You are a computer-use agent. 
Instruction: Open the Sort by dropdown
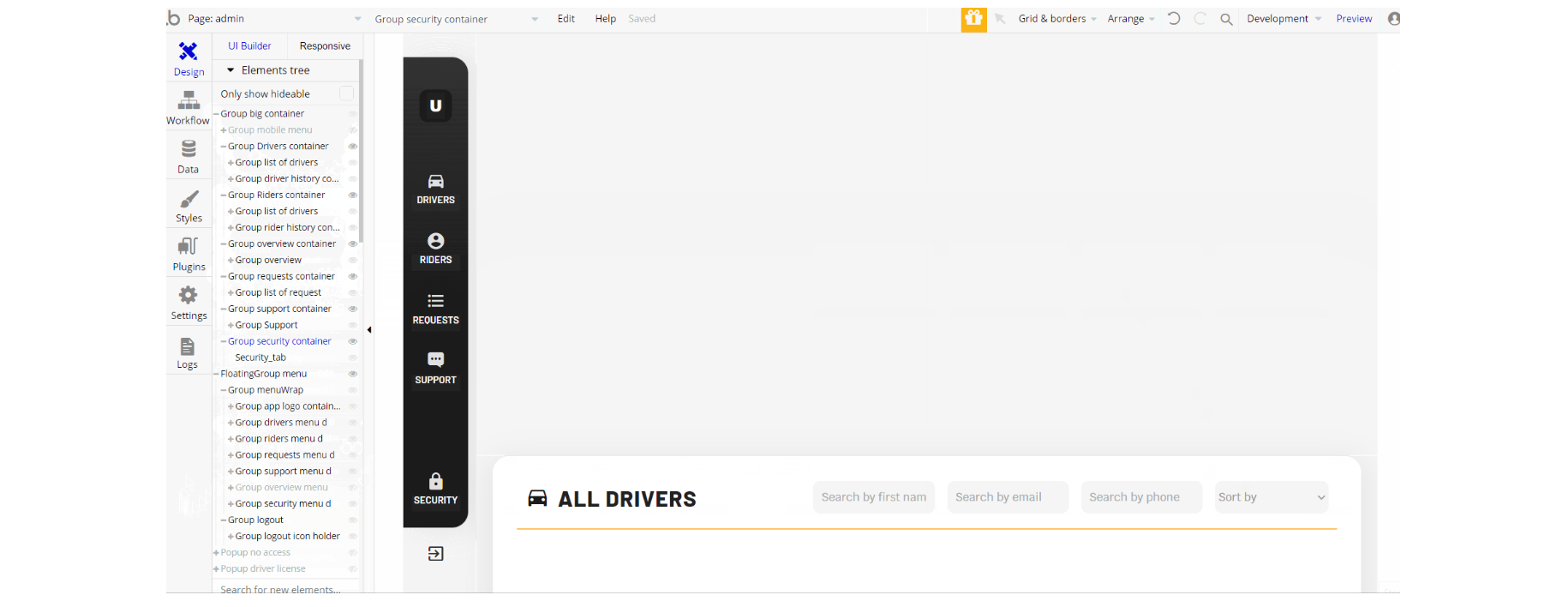[x=1272, y=497]
